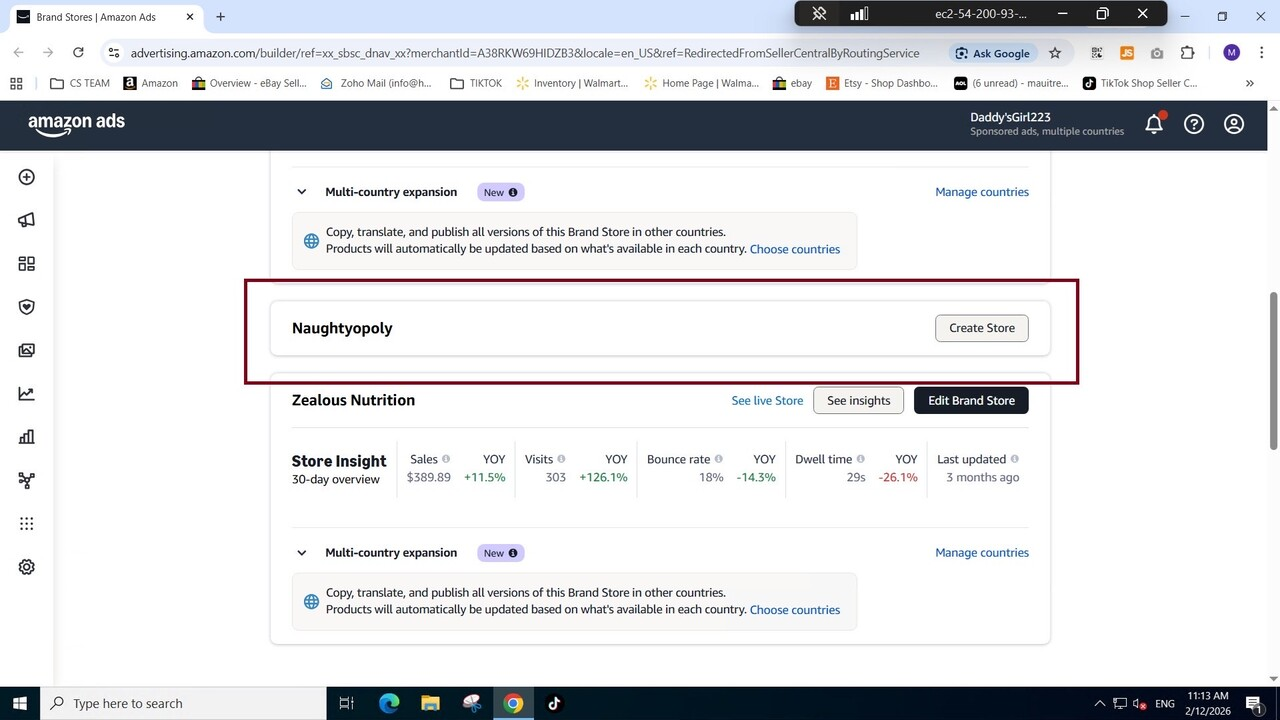Open the shield brand protection icon
Screen dimensions: 1280x720
point(27,307)
